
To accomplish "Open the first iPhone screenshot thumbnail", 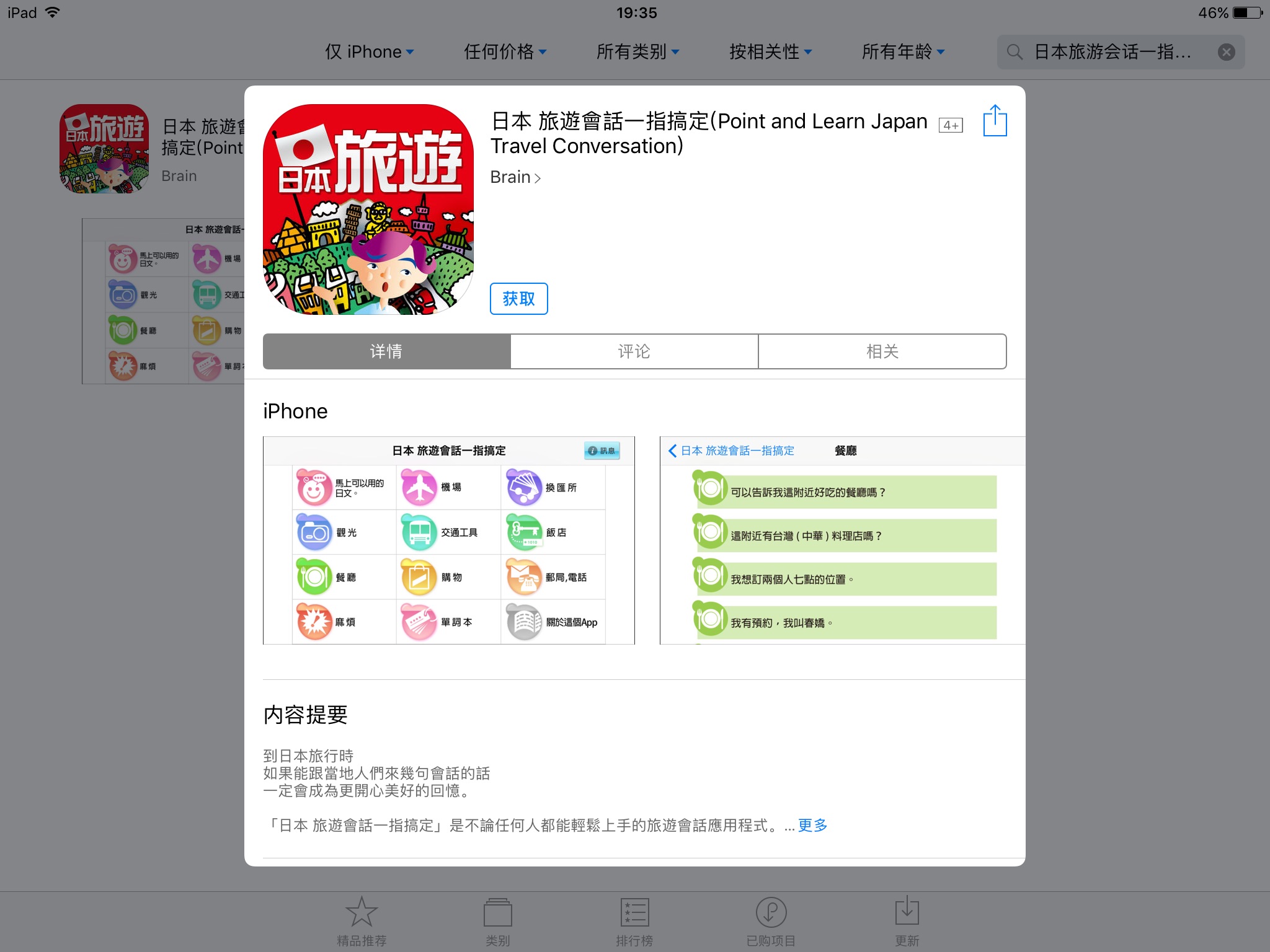I will [449, 540].
